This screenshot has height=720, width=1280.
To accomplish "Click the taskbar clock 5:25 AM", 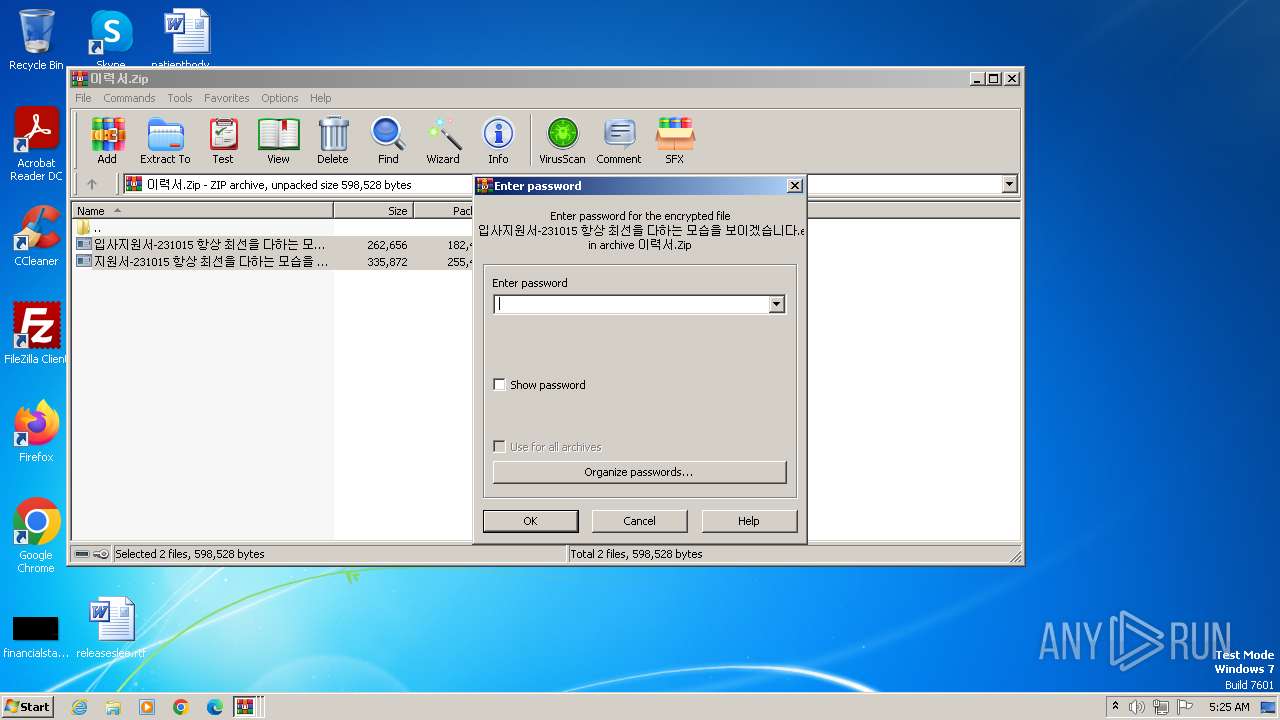I will (1229, 707).
